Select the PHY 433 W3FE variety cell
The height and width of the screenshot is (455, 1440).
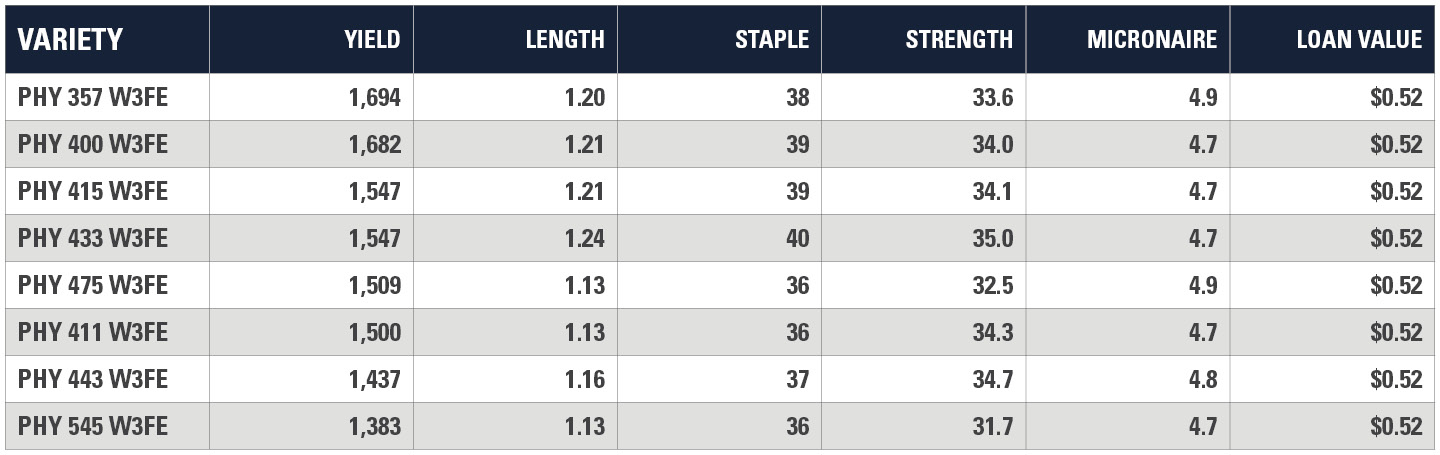click(92, 238)
